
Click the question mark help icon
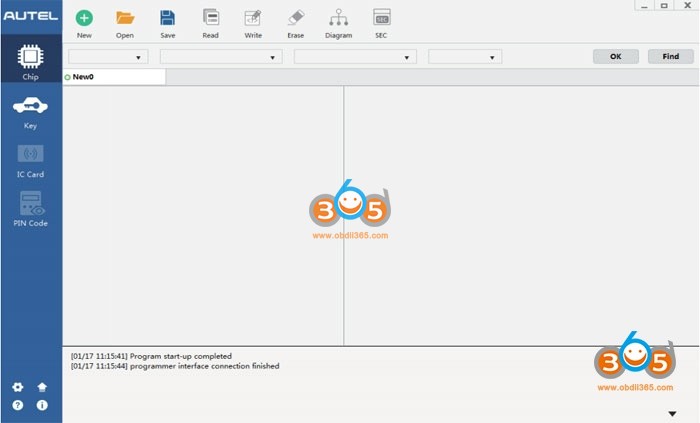tap(17, 405)
